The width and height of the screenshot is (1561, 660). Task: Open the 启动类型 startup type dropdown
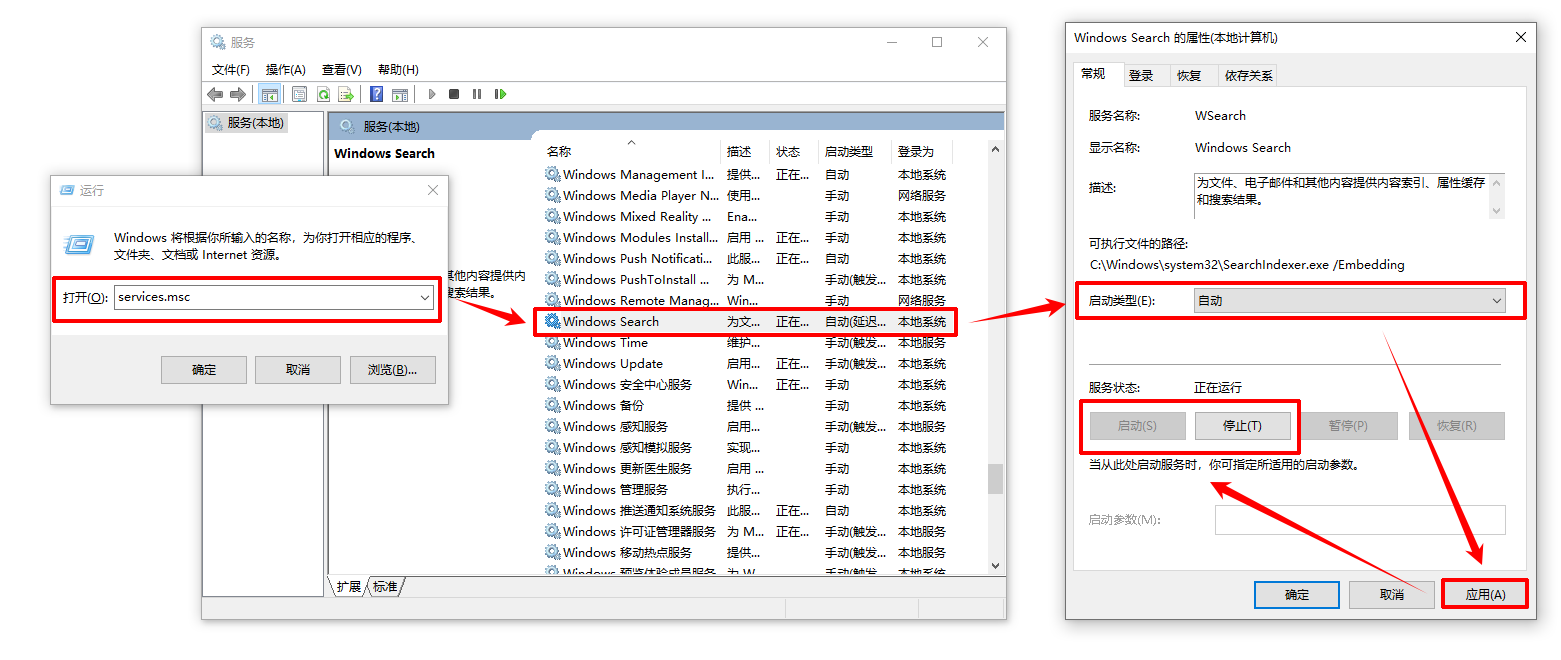click(x=1349, y=300)
